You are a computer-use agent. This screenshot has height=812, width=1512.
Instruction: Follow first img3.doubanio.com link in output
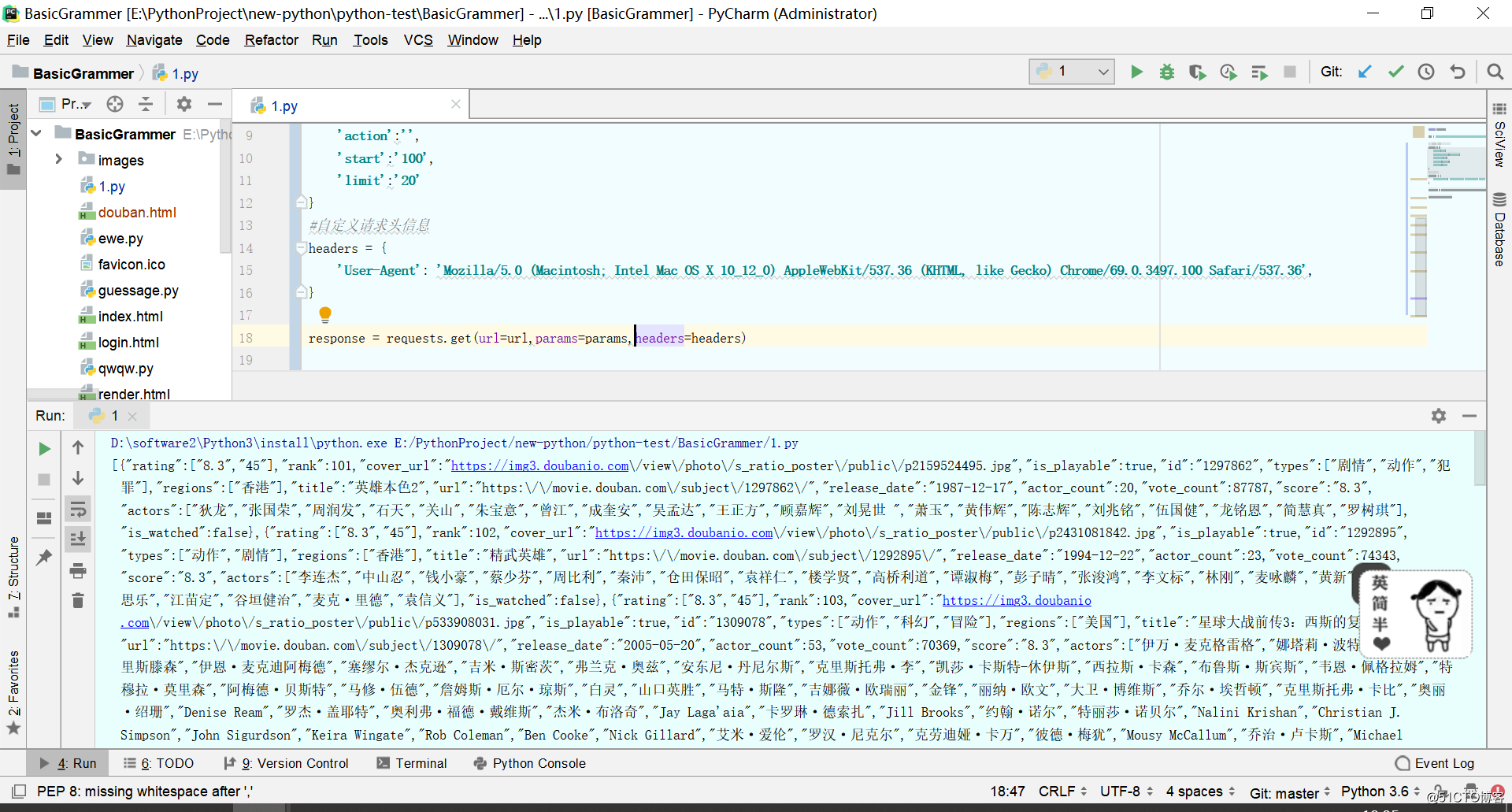pos(539,465)
